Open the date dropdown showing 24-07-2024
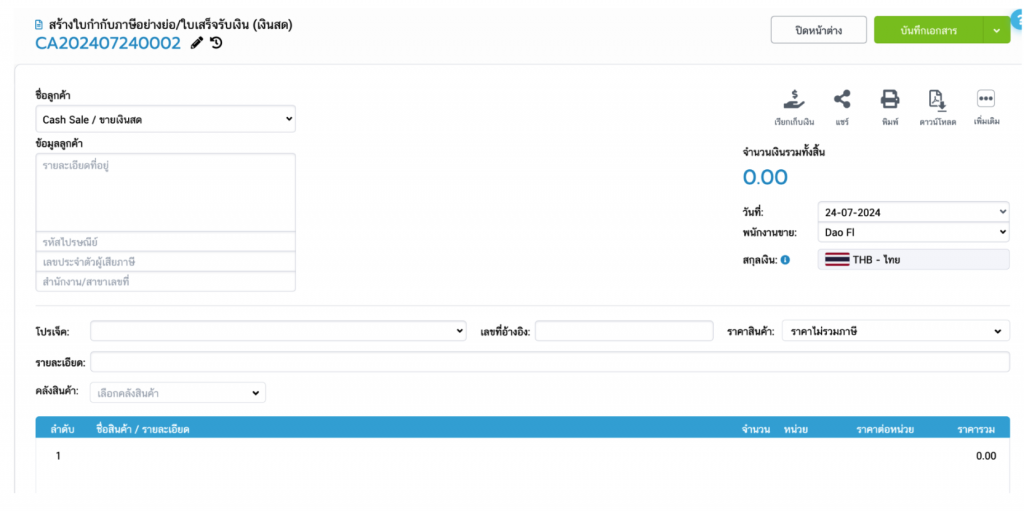 [913, 212]
